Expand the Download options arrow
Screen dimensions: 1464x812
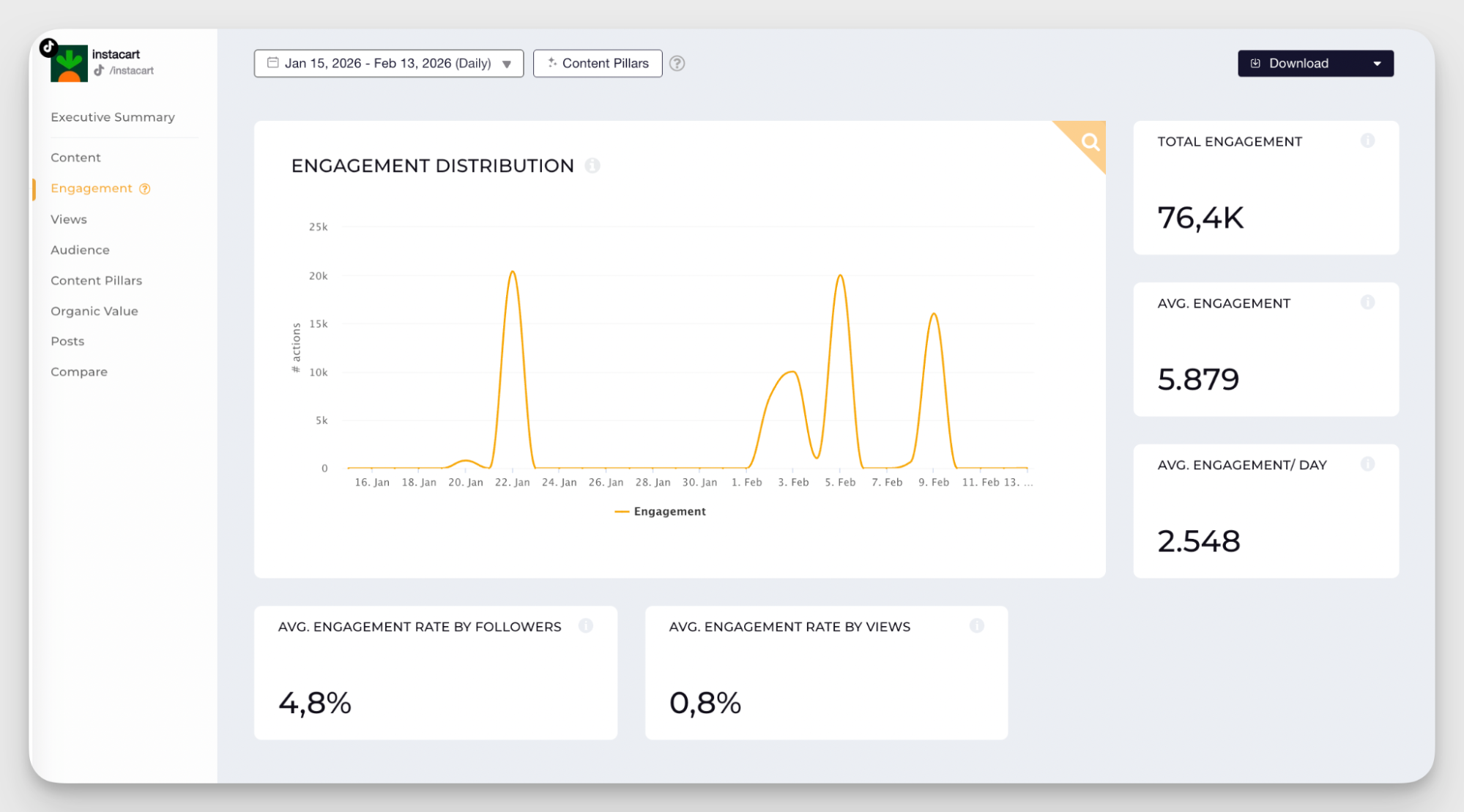pos(1378,63)
